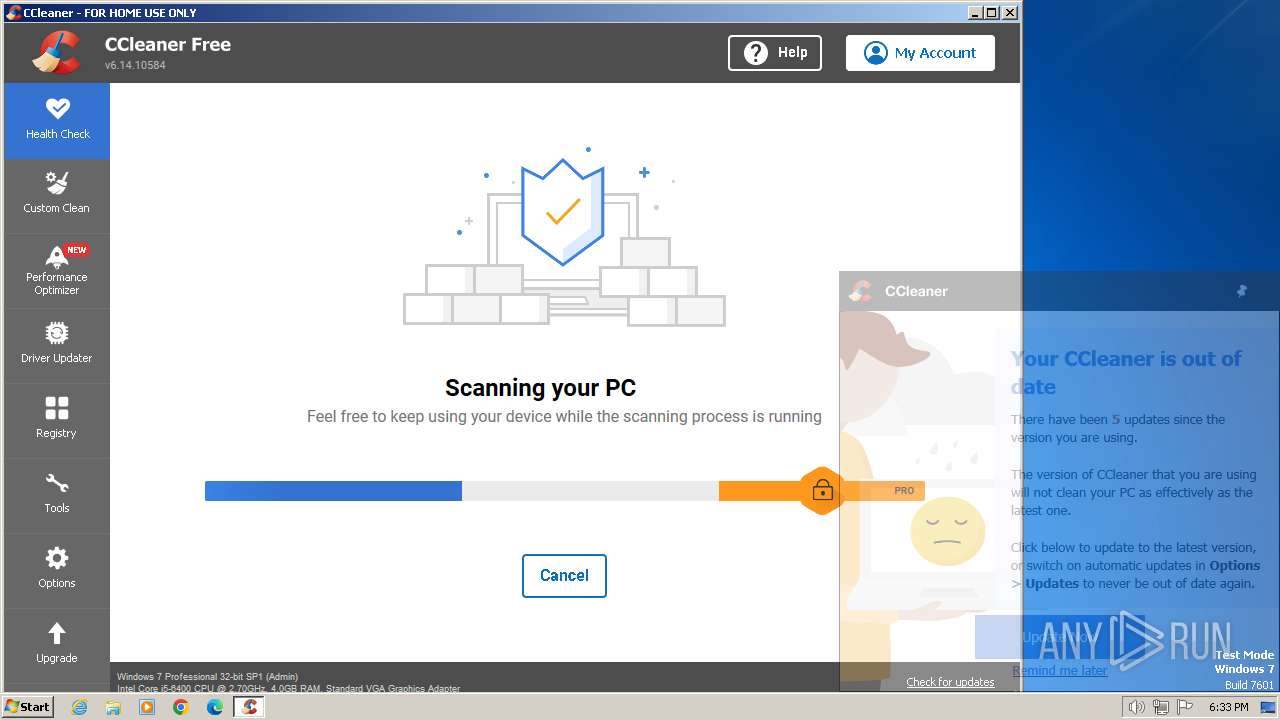The width and height of the screenshot is (1280, 720).
Task: Open the Options gear section
Action: pos(57,571)
